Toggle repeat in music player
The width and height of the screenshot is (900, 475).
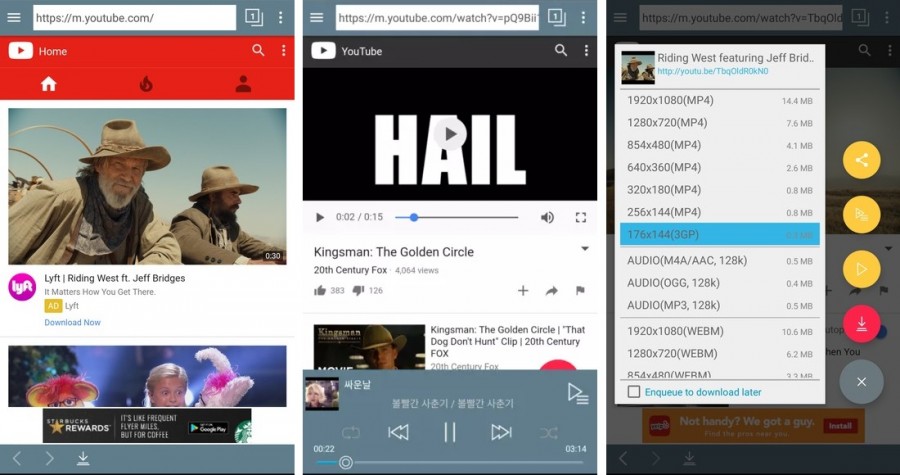pyautogui.click(x=351, y=433)
